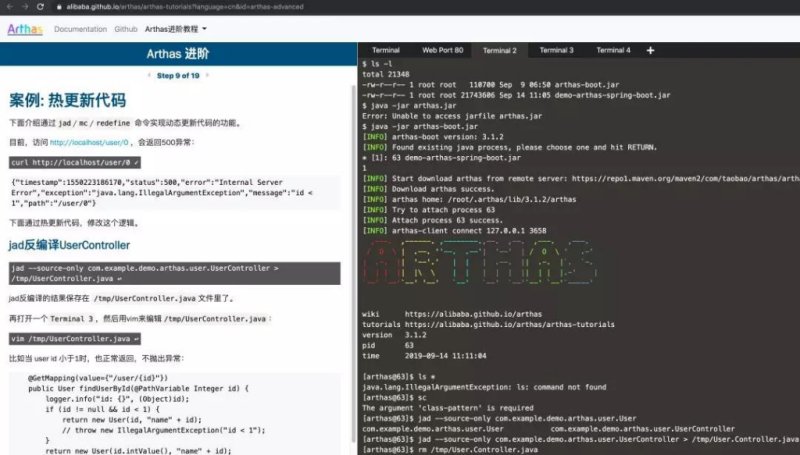Select the first Terminal tab
The image size is (800, 455).
[386, 50]
